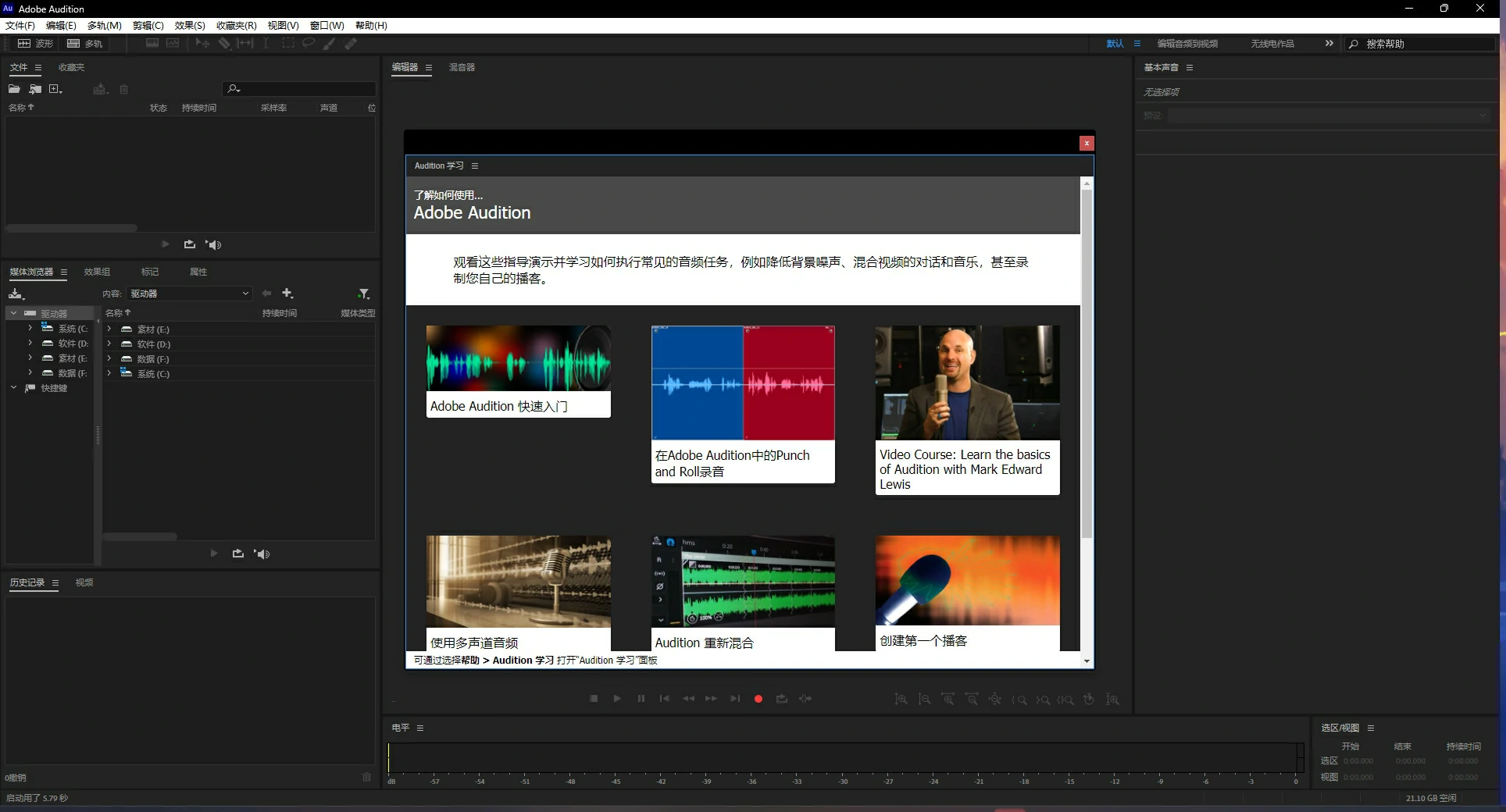The height and width of the screenshot is (812, 1506).
Task: Select the Move tool in top toolbar
Action: [202, 44]
